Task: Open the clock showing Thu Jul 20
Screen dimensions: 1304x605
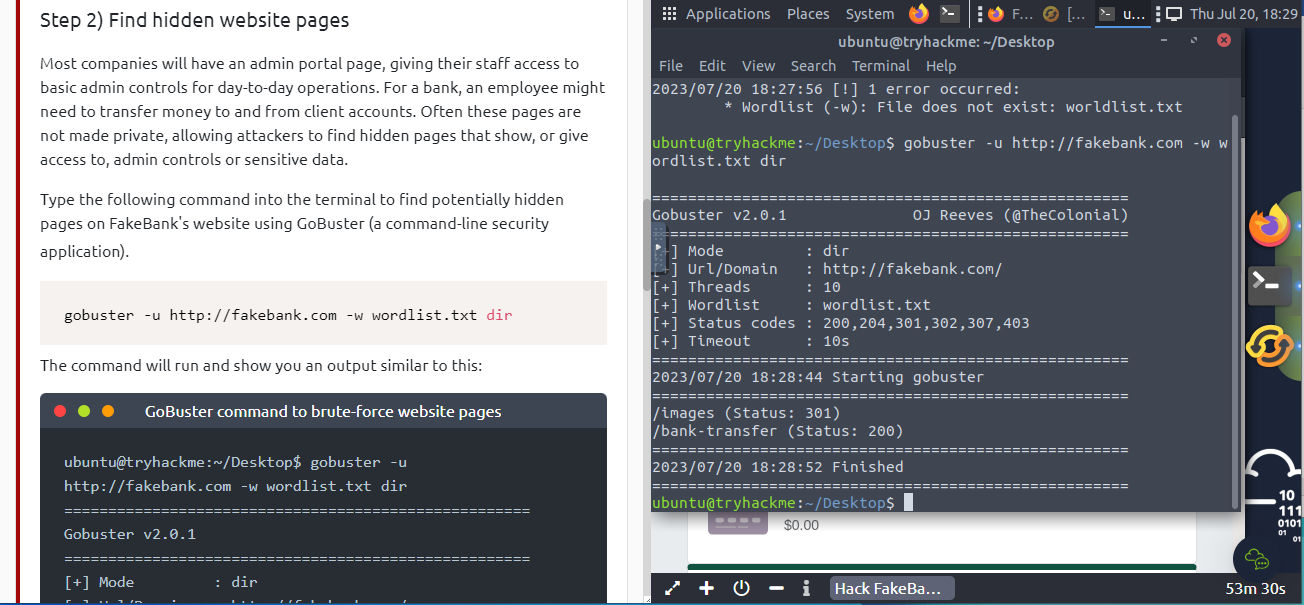Action: coord(1243,14)
